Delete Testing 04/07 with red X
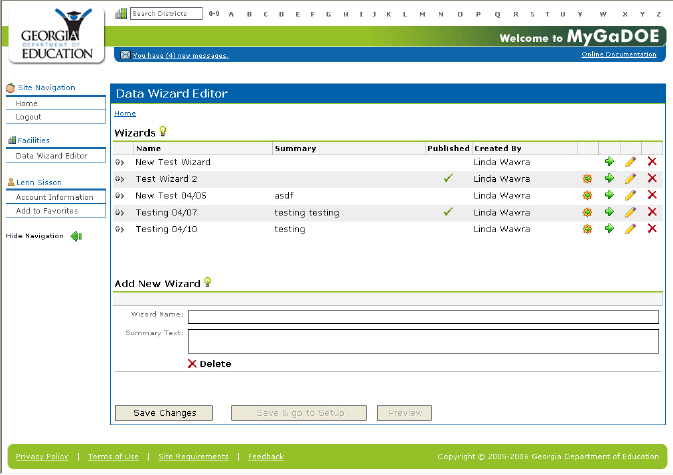Screen dimensions: 673x475 pos(652,212)
